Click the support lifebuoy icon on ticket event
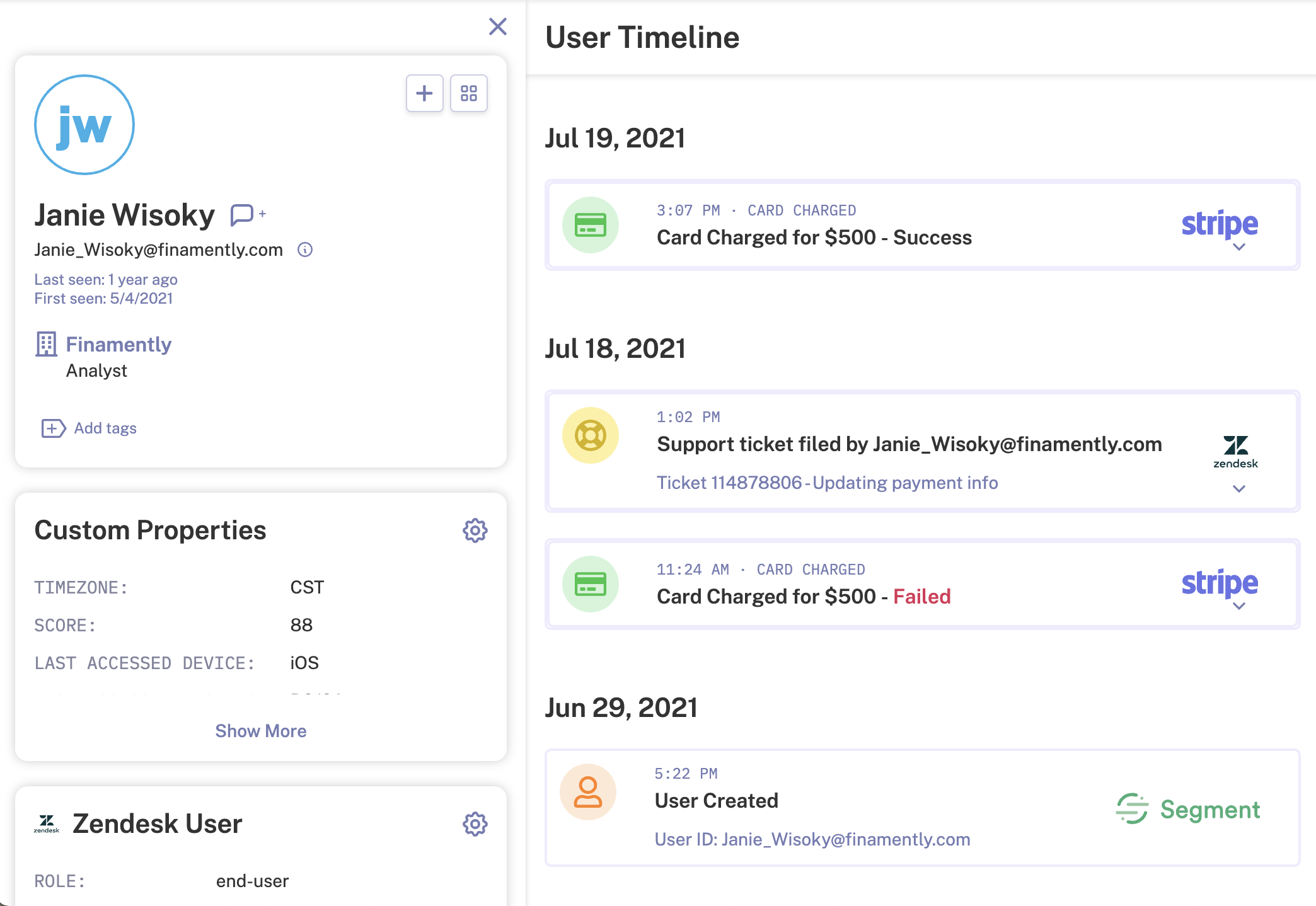The image size is (1316, 906). pyautogui.click(x=591, y=435)
